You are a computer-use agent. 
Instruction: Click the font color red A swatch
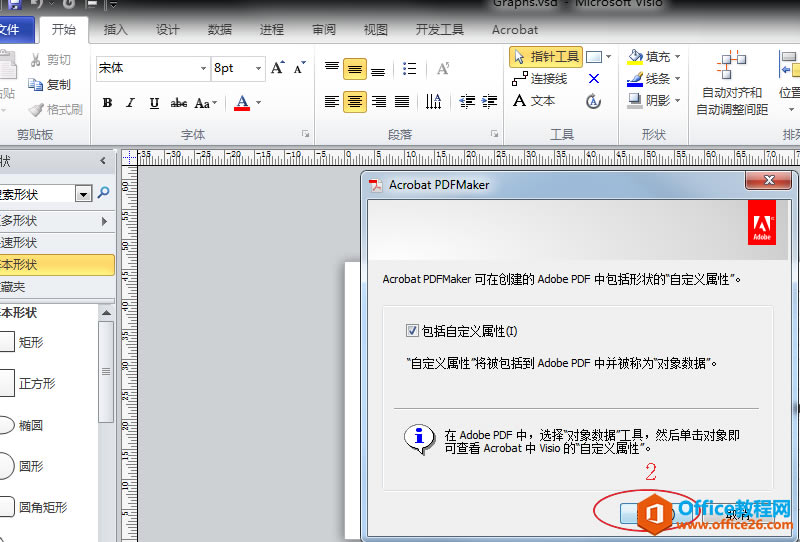click(x=241, y=103)
